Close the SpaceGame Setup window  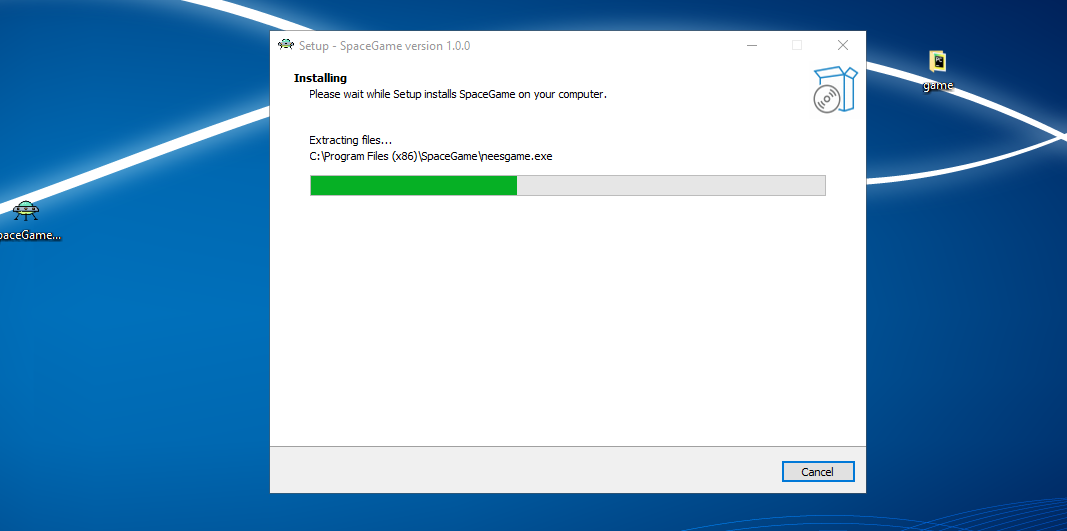[x=843, y=45]
